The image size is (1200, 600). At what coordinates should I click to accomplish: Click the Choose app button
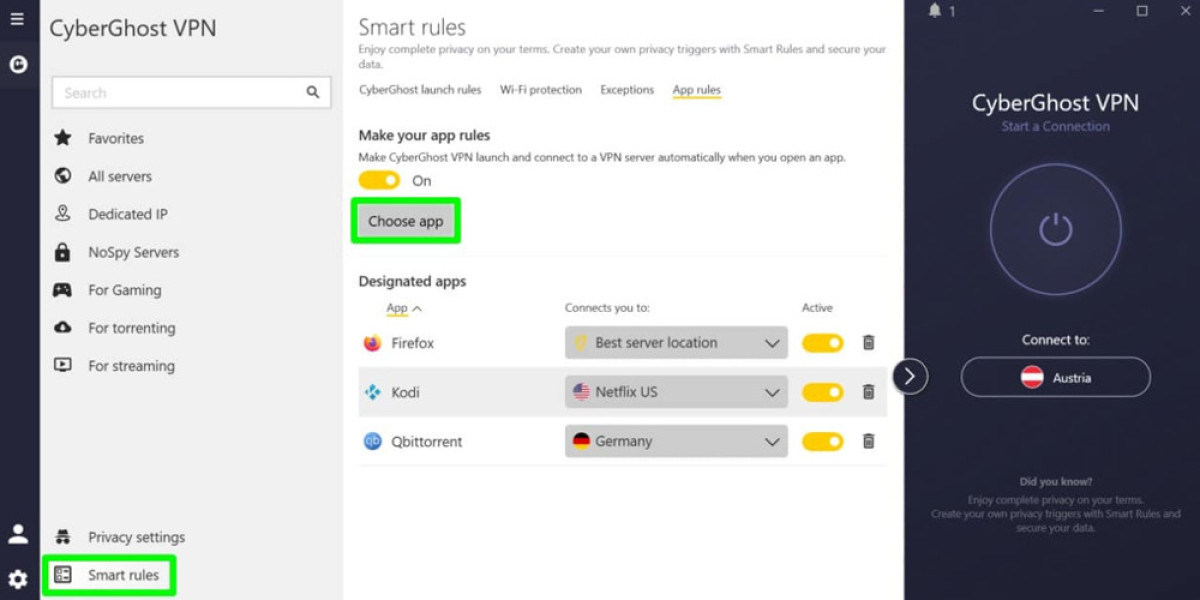point(405,221)
